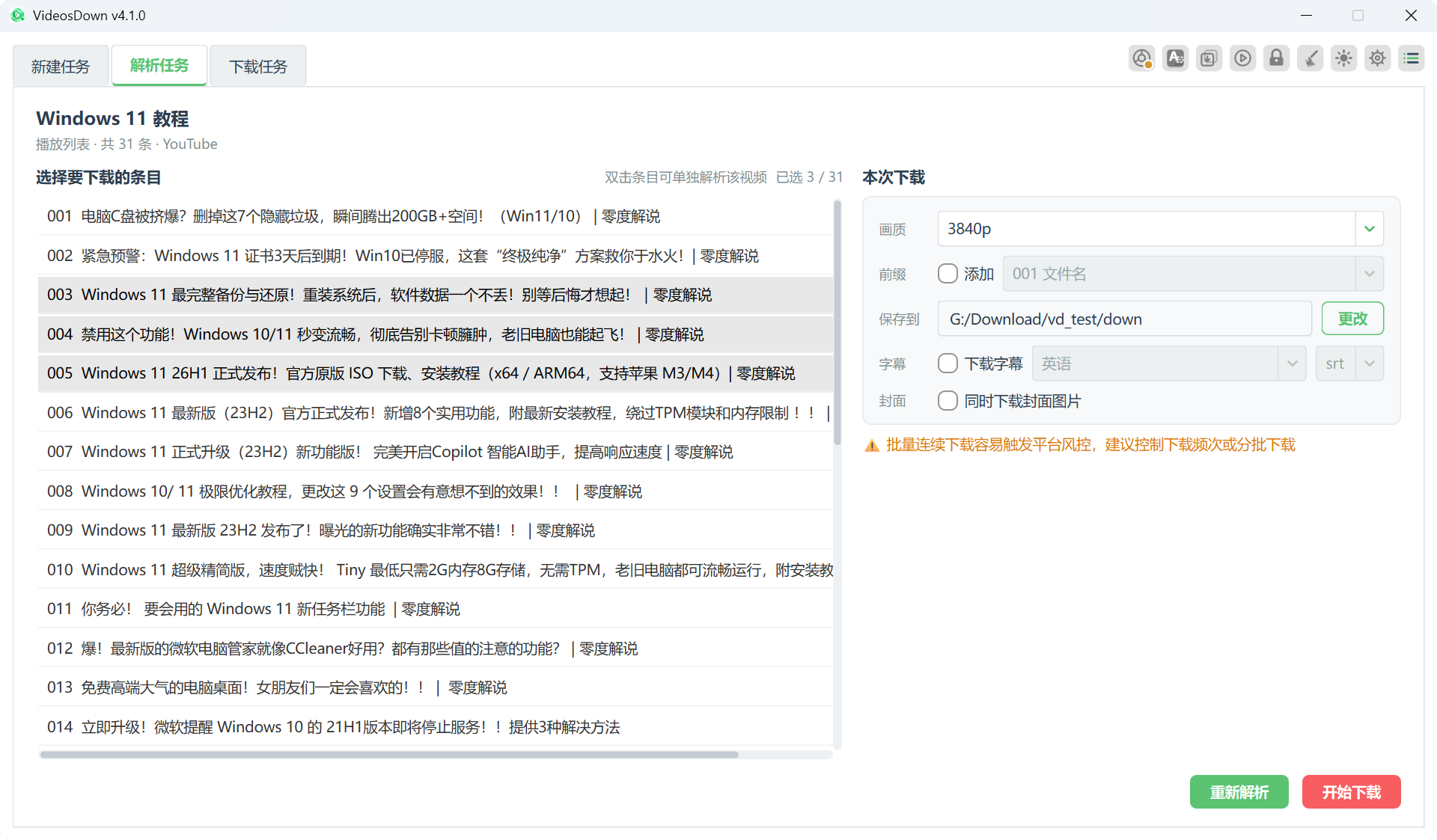Click the batch download icon
Viewport: 1437px width, 840px height.
[x=1209, y=58]
